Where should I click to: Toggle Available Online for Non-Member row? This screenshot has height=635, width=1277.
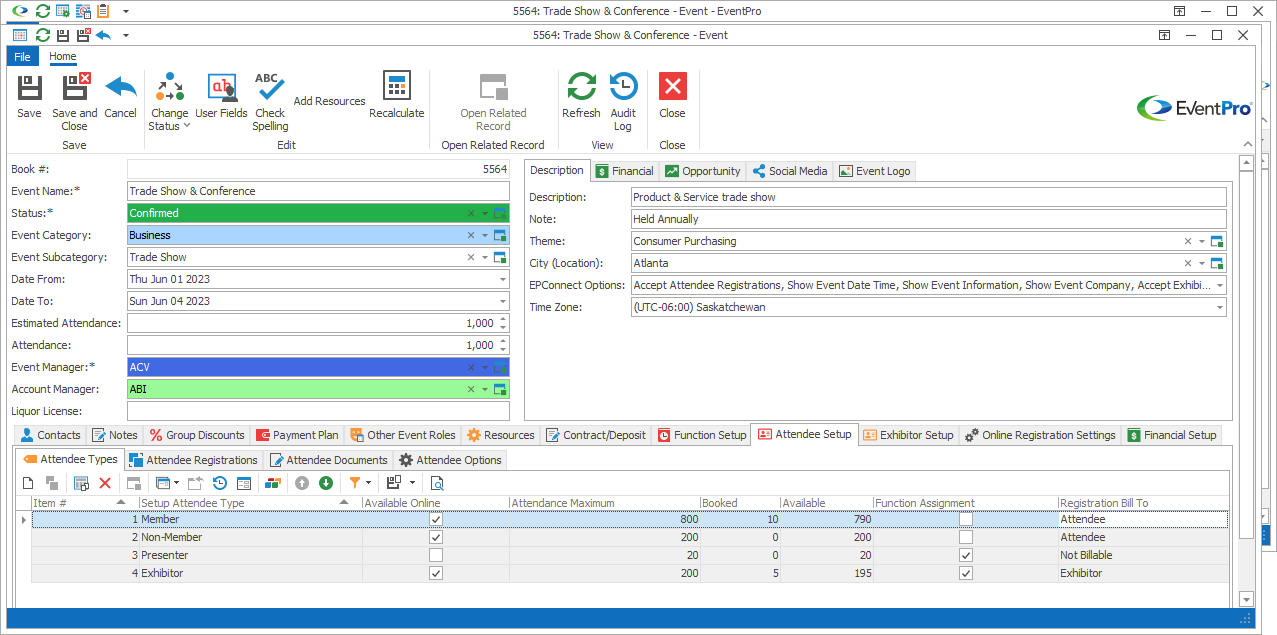point(435,538)
